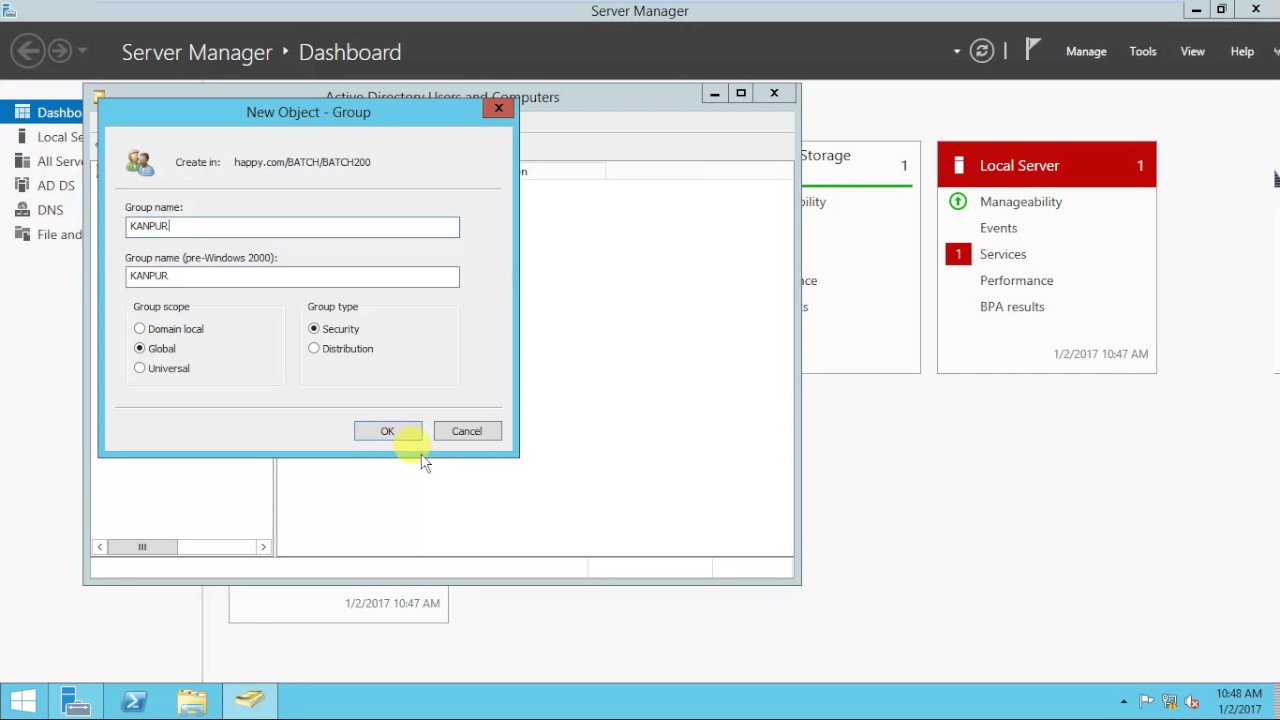Confirm the new group with OK
The width and height of the screenshot is (1280, 720).
pos(388,431)
